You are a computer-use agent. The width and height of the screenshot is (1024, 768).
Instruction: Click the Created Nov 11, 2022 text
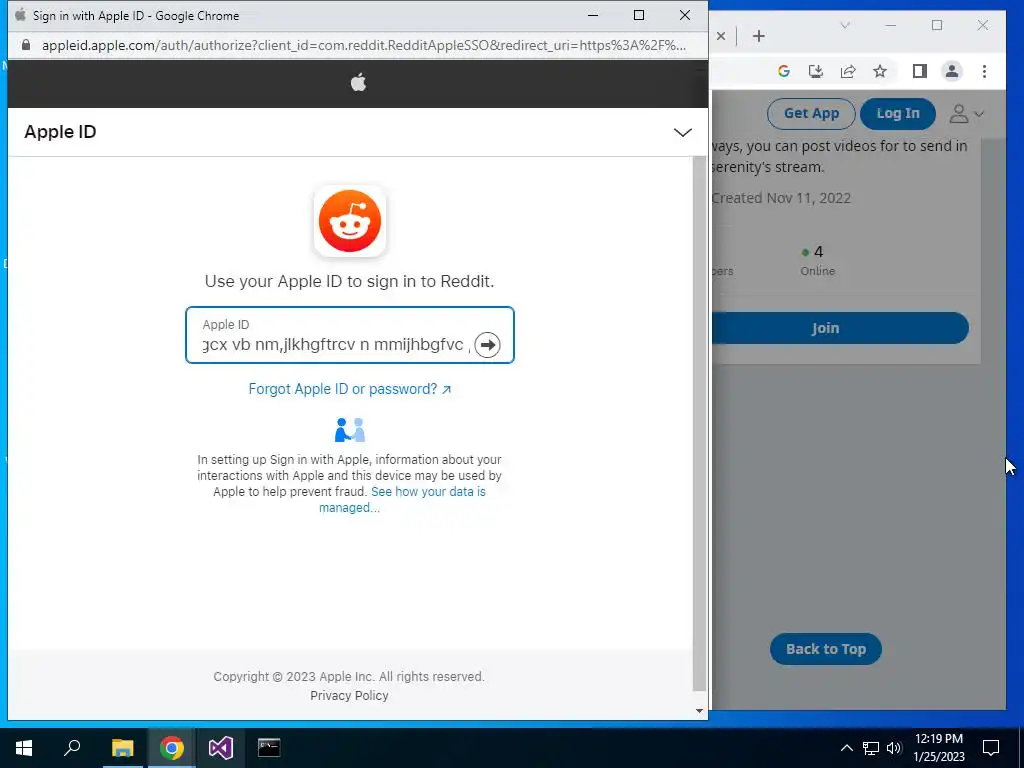point(781,198)
